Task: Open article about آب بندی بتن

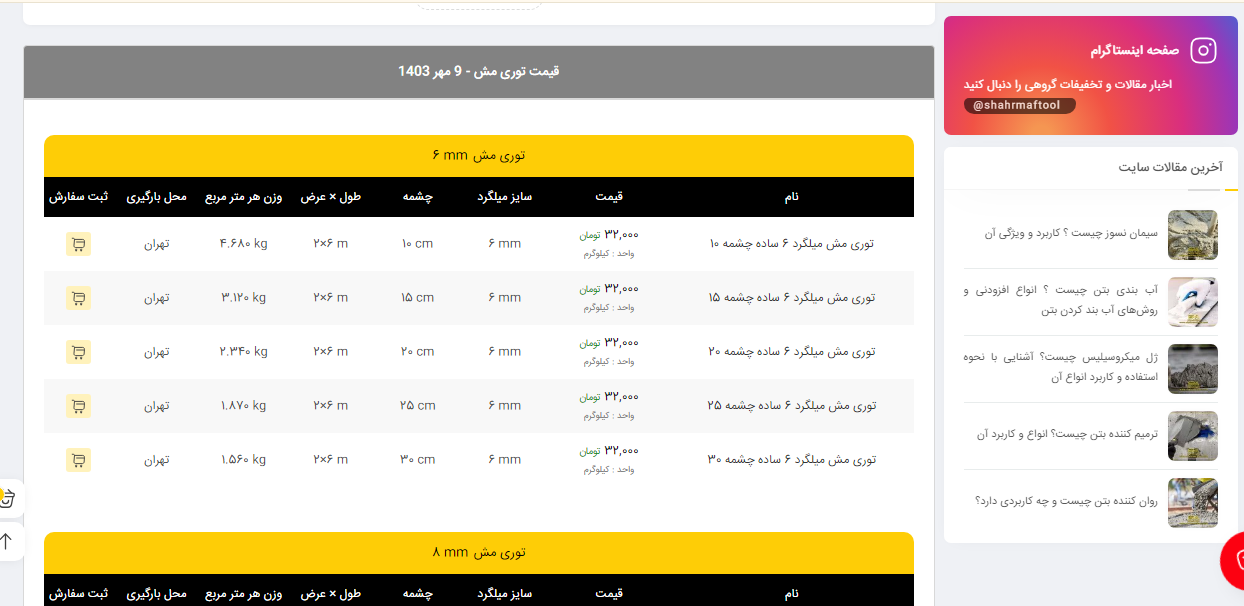Action: (x=1064, y=300)
